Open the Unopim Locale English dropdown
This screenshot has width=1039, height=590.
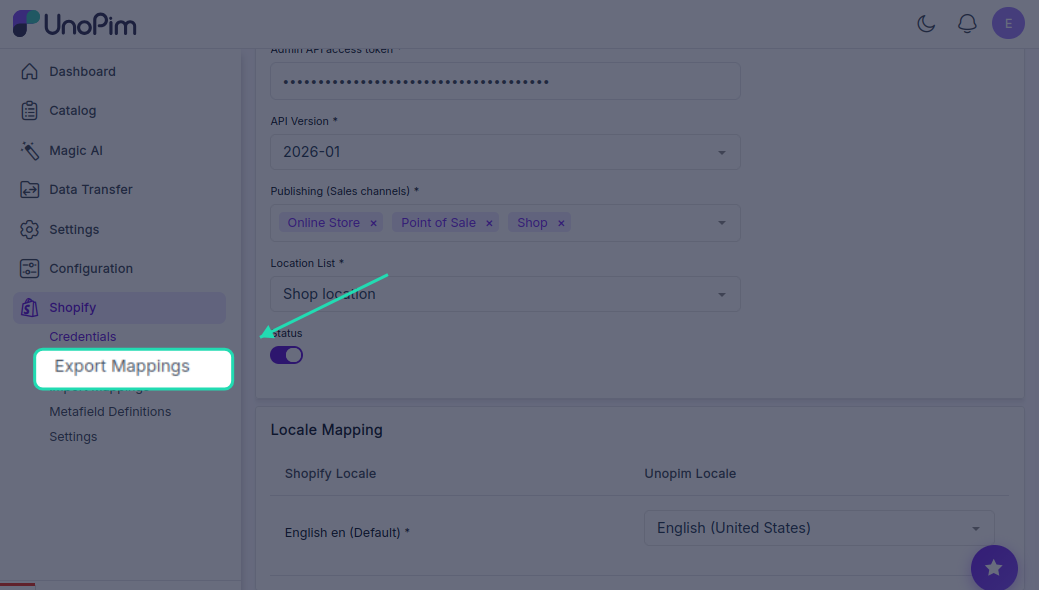(819, 528)
